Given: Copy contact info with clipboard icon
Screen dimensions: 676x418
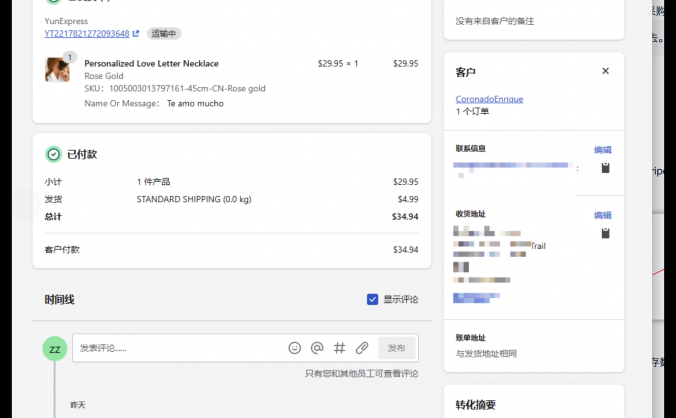Looking at the screenshot, I should (x=605, y=168).
